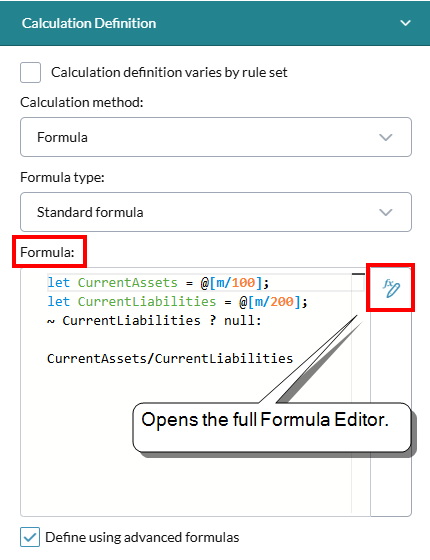Click the let CurrentAssets formula line
430x560 pixels.
pos(158,283)
